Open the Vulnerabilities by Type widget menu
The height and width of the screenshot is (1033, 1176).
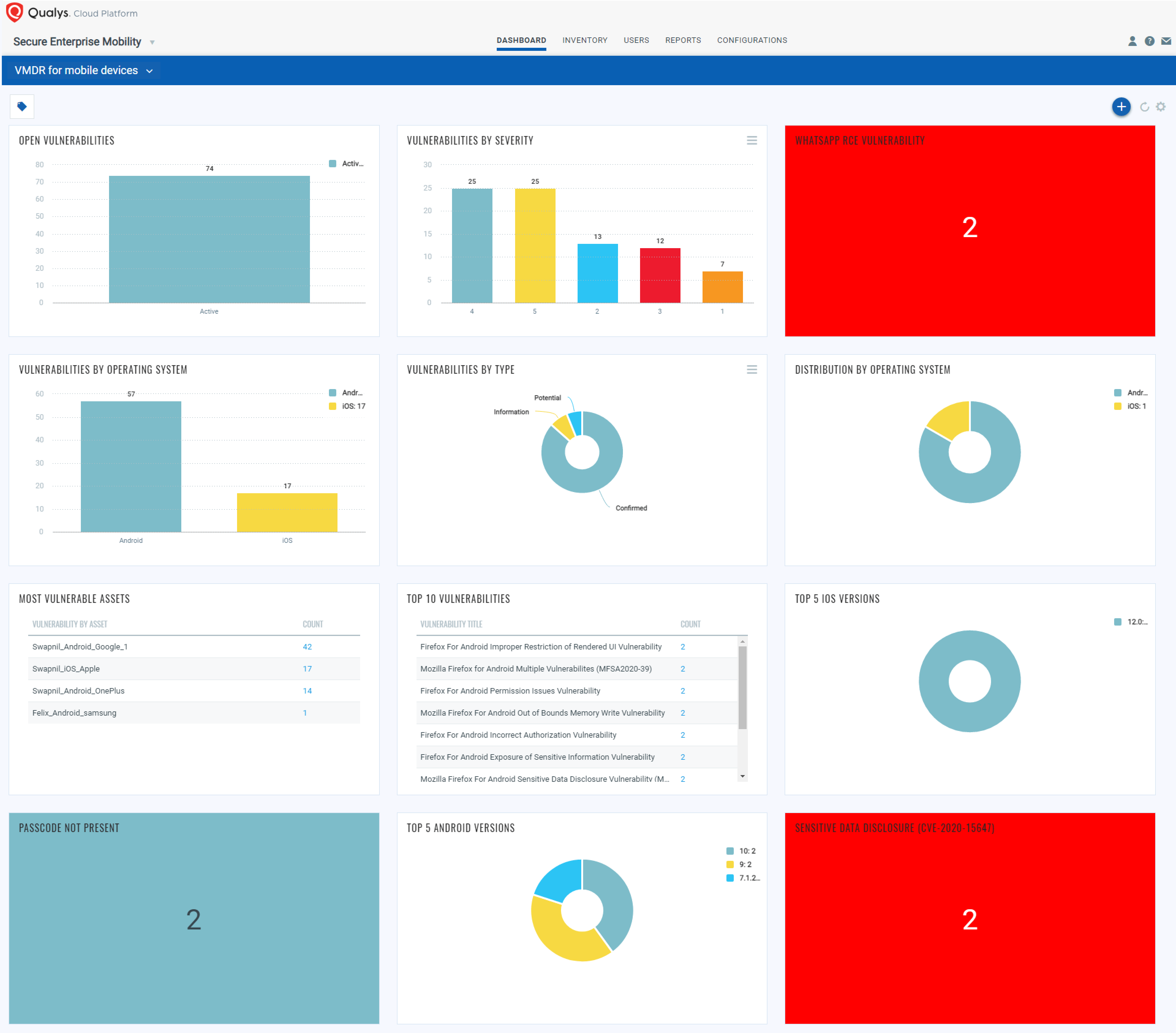tap(752, 369)
